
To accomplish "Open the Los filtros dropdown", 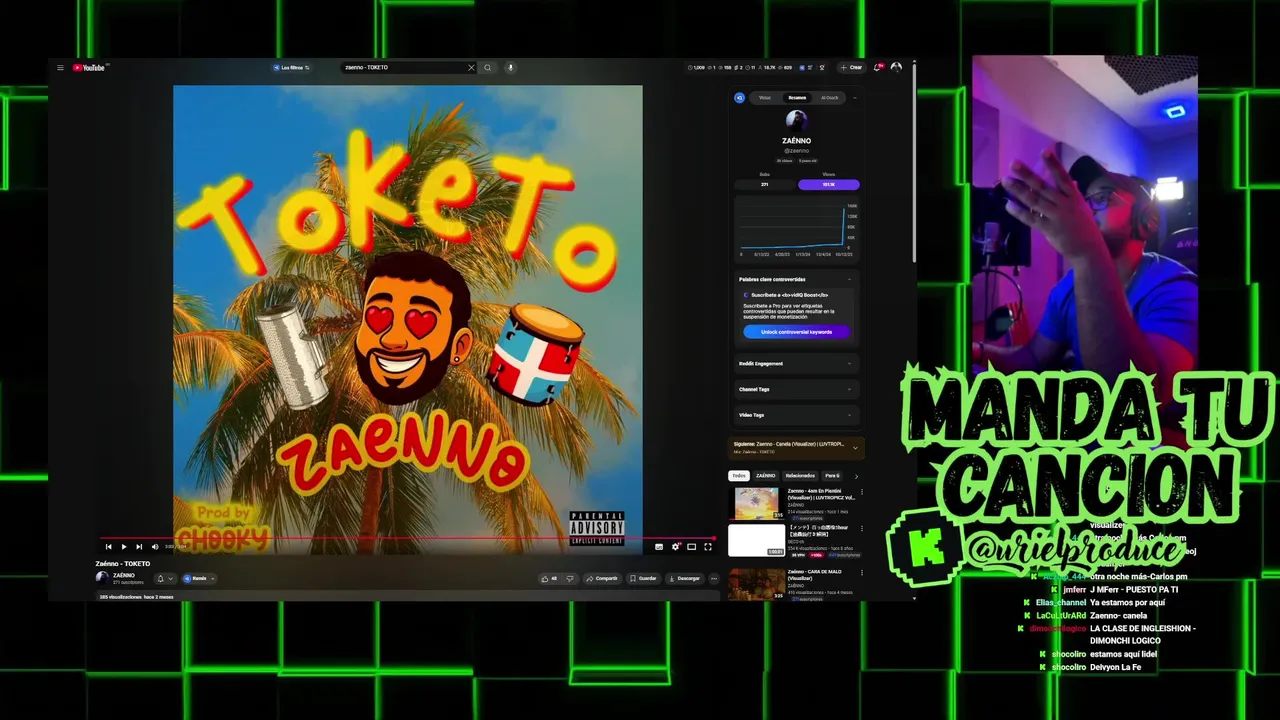I will [291, 68].
